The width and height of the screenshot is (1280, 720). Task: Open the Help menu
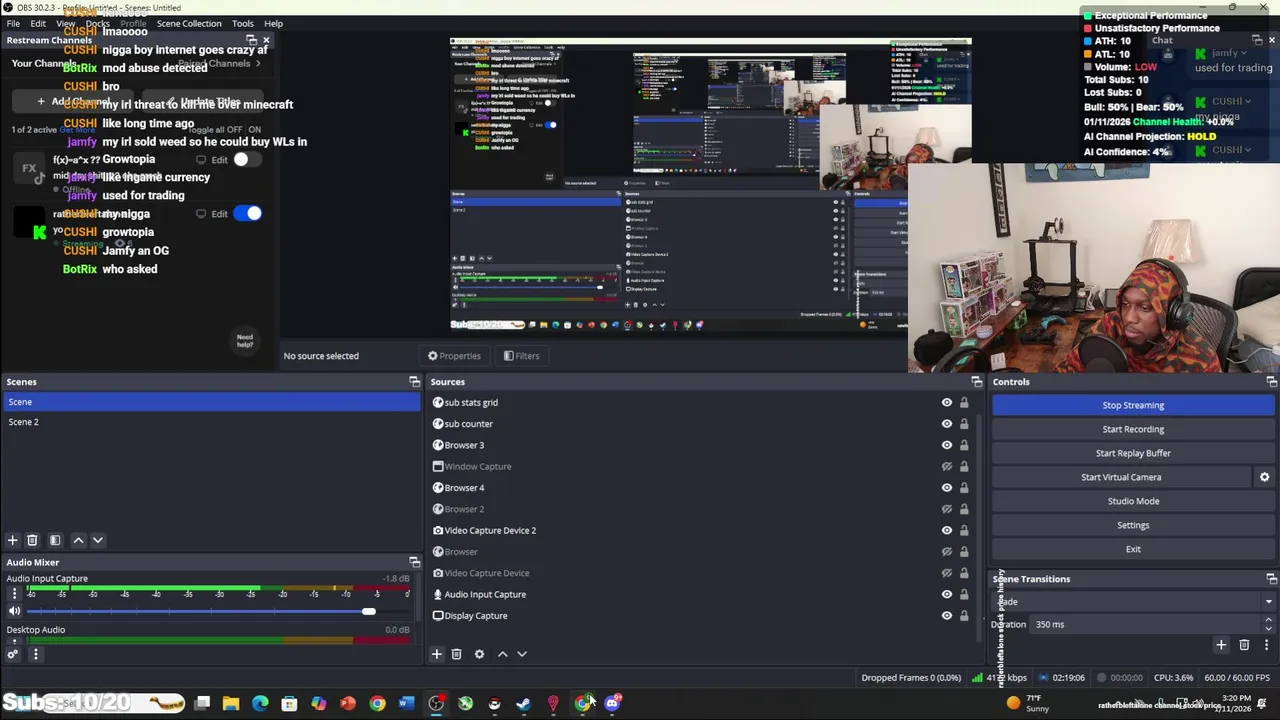click(273, 23)
